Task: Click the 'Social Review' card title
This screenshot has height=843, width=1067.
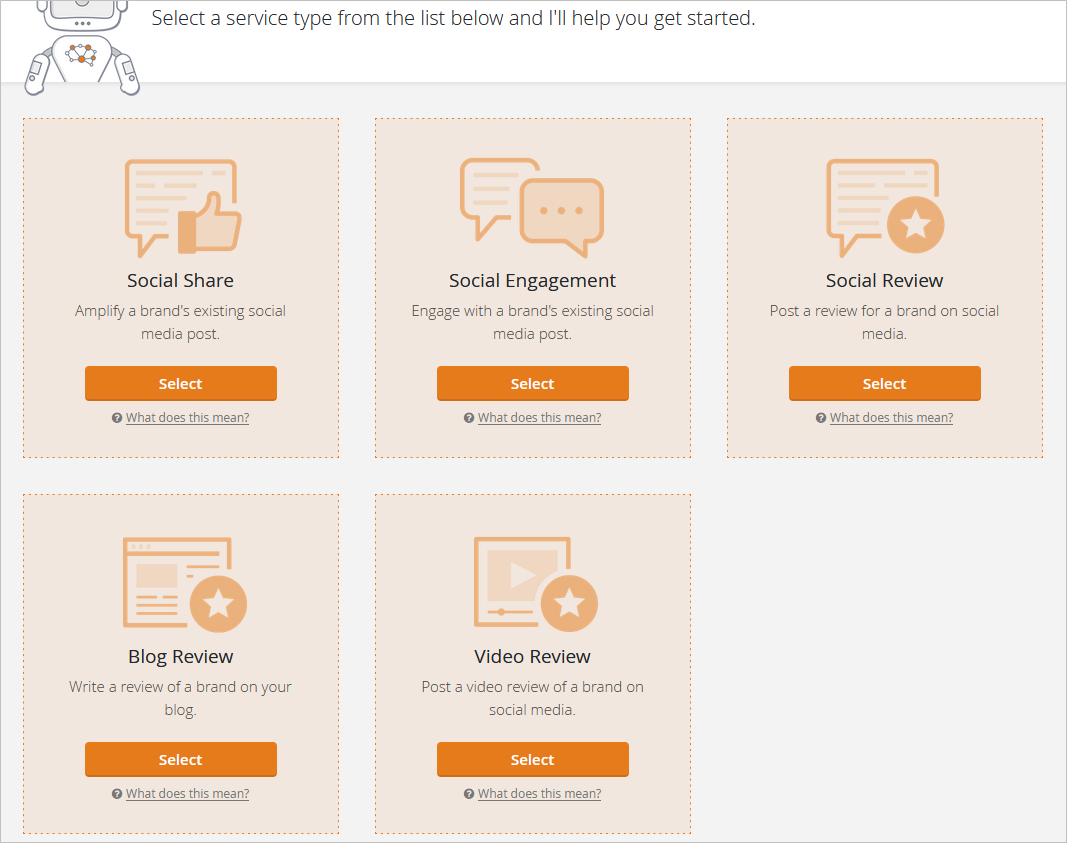Action: (x=885, y=280)
